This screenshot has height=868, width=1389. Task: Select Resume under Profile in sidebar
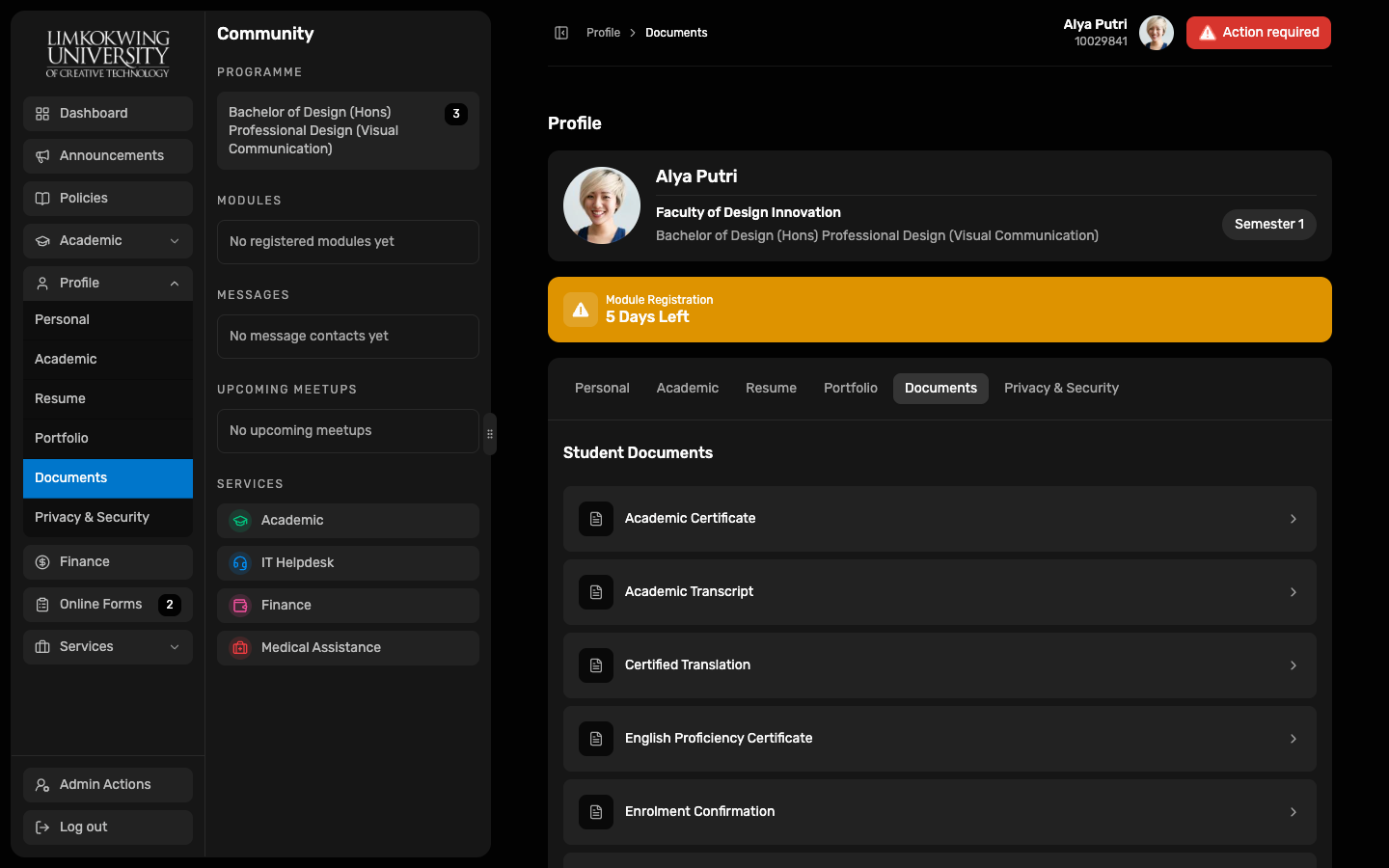click(108, 399)
